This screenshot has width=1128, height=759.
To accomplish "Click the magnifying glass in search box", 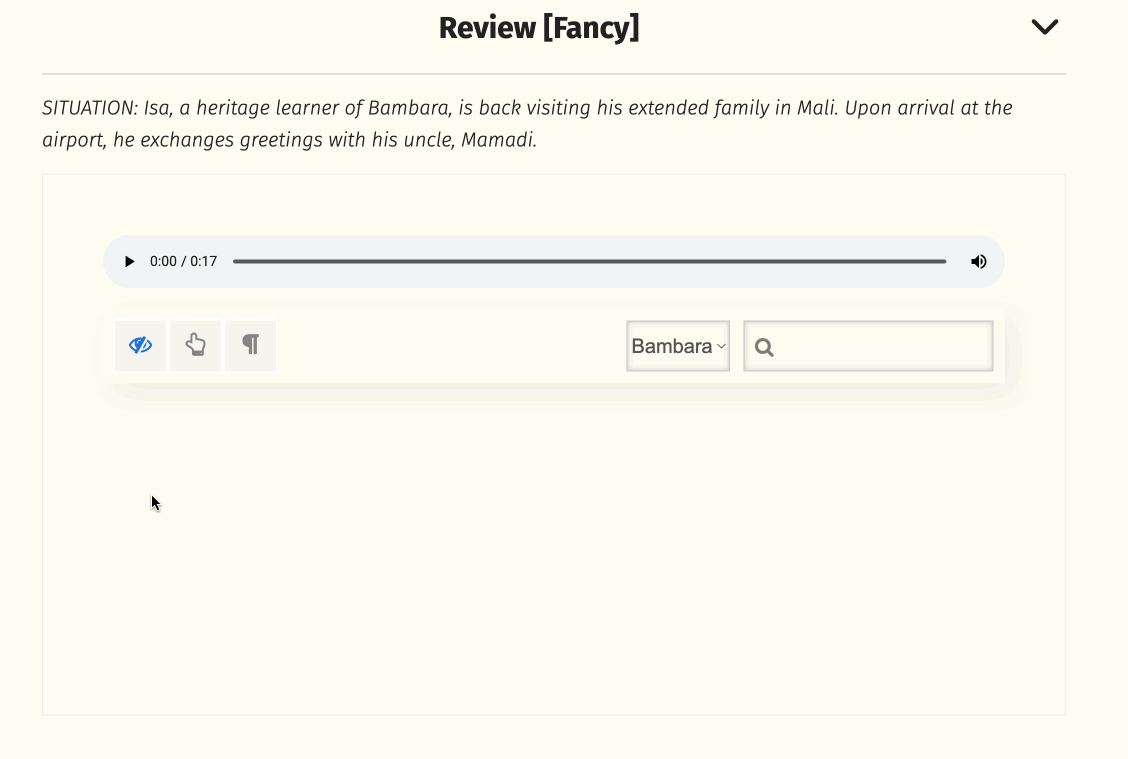I will click(x=763, y=346).
